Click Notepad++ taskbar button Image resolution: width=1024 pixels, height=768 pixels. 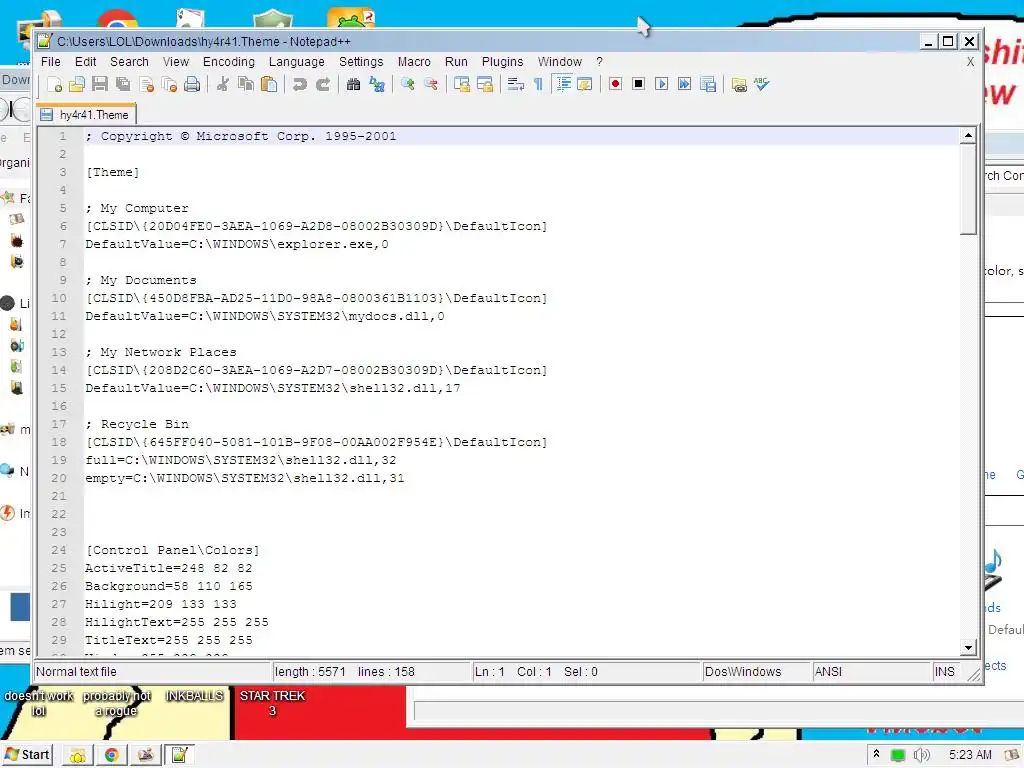pyautogui.click(x=179, y=755)
